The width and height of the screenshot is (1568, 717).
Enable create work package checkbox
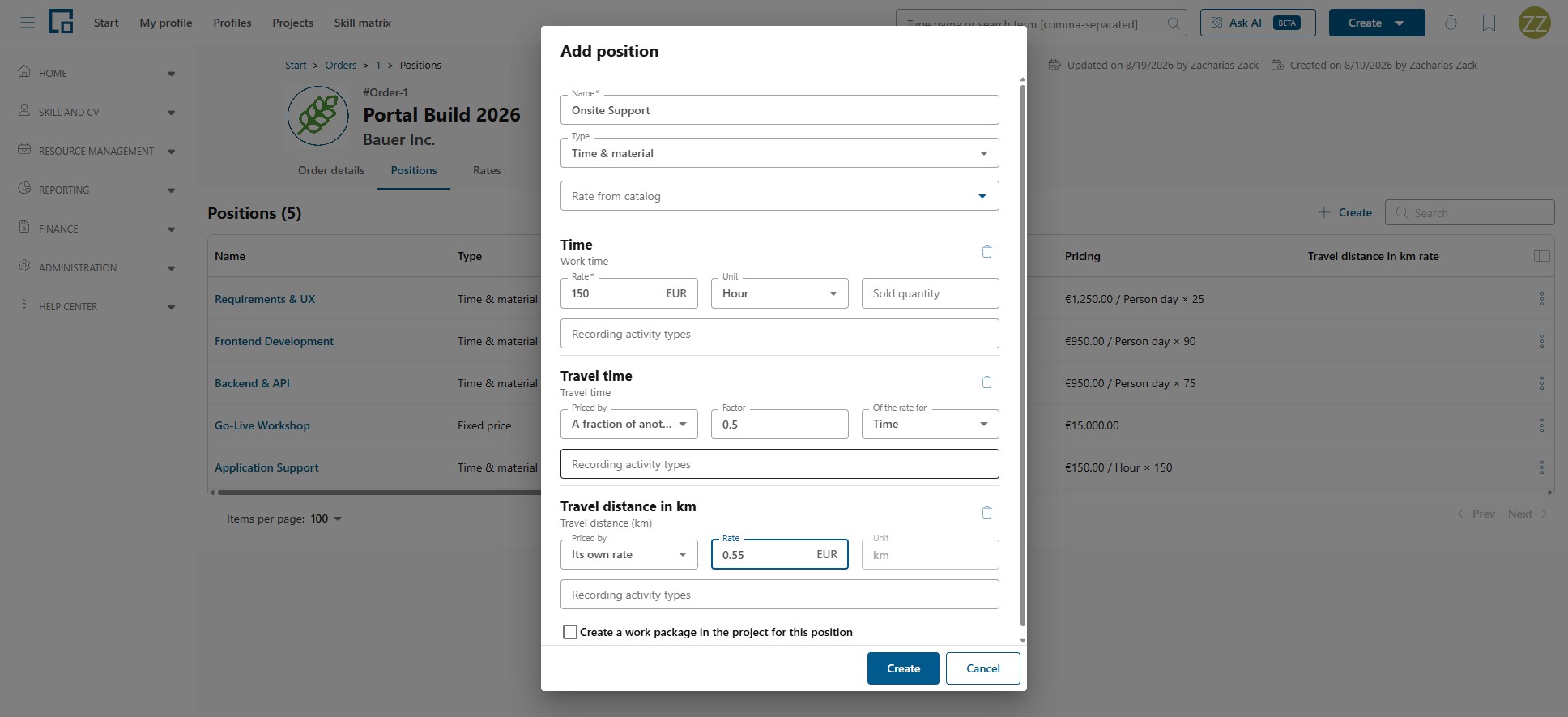tap(570, 632)
